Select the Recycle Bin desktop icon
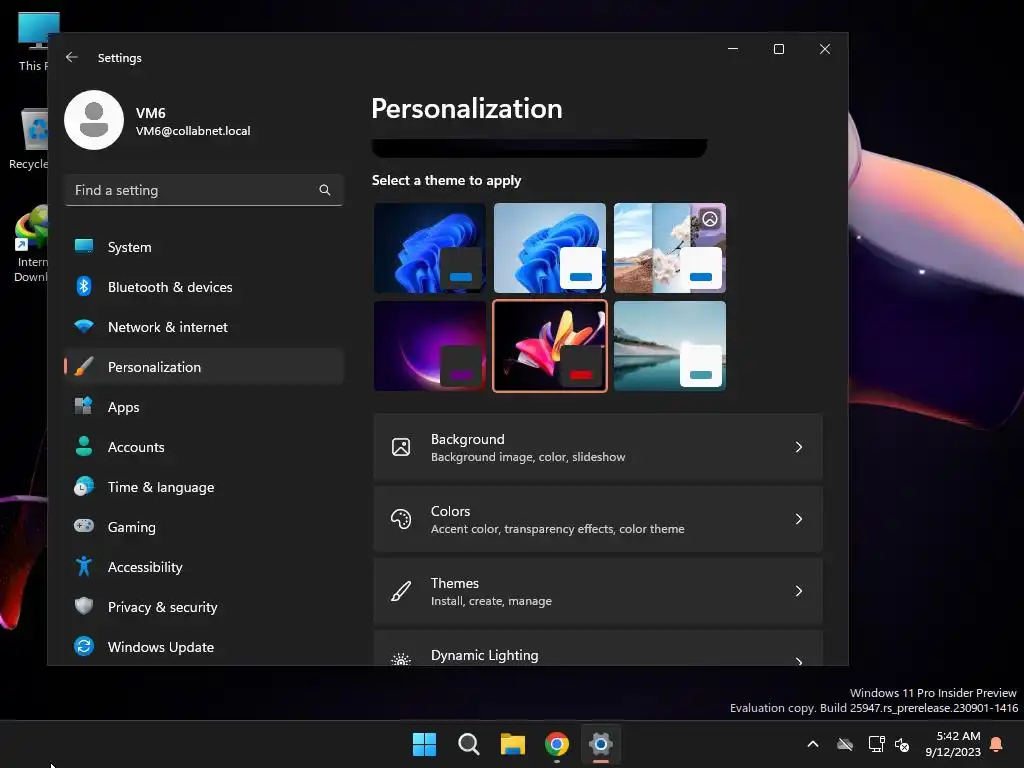 click(x=28, y=138)
